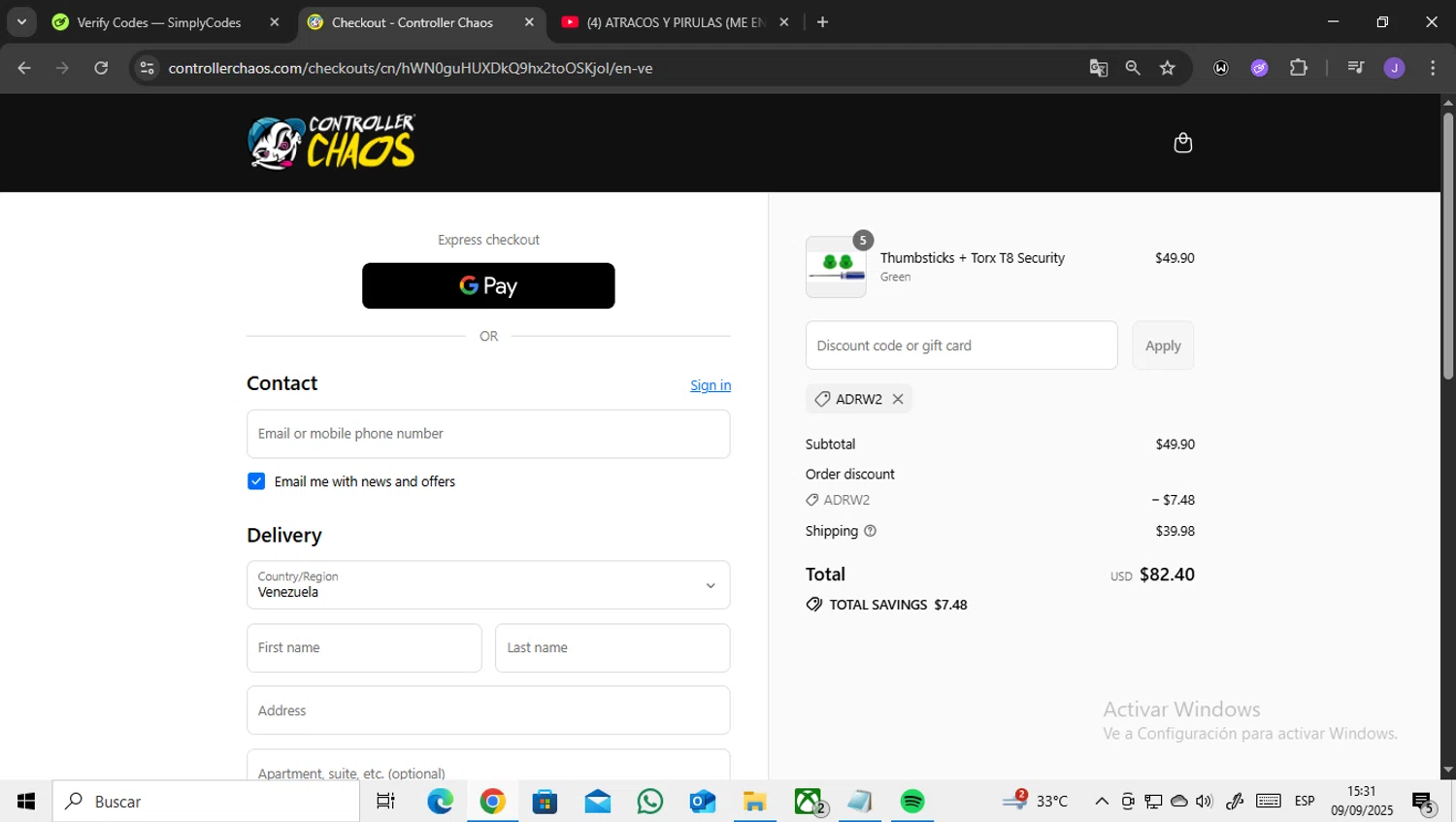Click the Address field
This screenshot has width=1456, height=822.
(x=488, y=710)
